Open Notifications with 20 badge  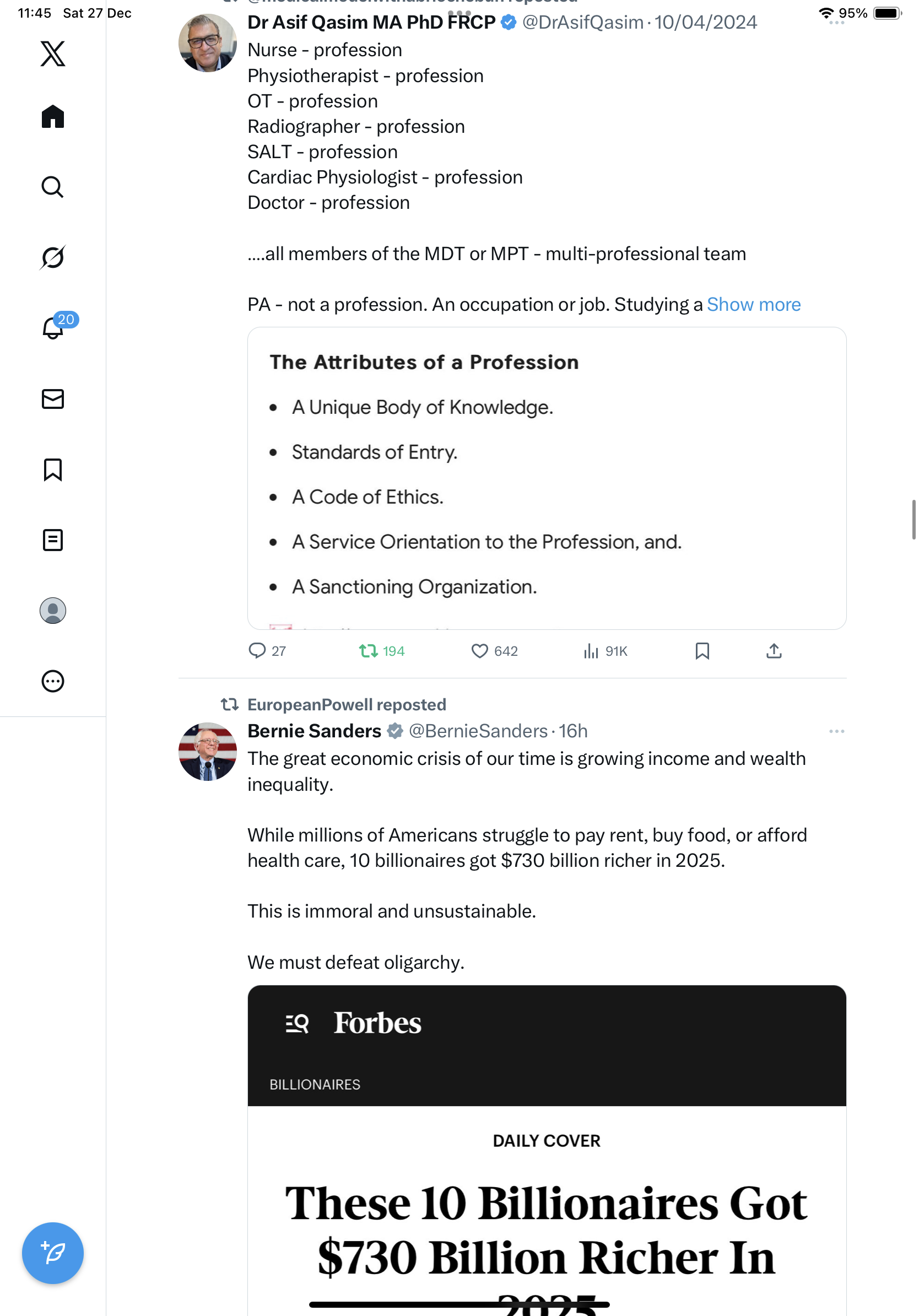point(54,328)
